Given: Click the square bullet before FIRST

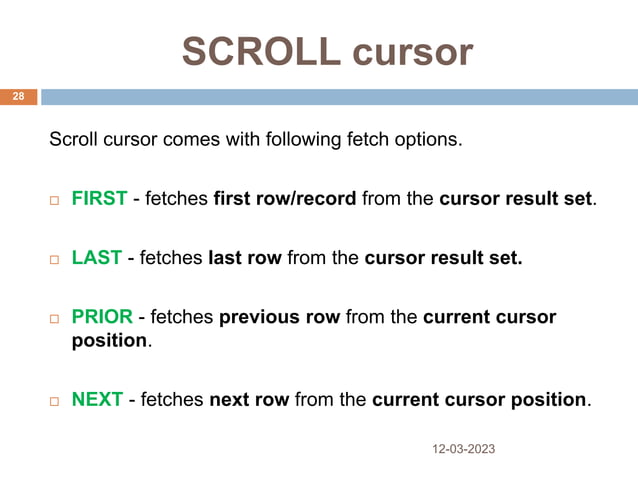Looking at the screenshot, I should 54,201.
